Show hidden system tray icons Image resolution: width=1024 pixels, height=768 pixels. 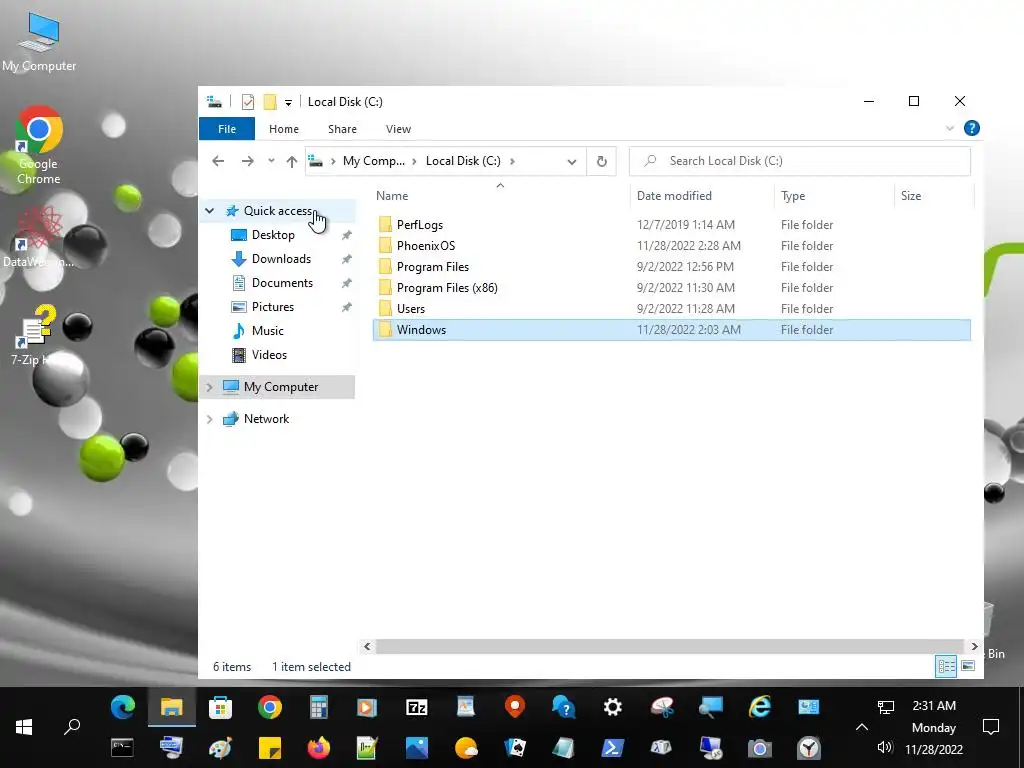coord(861,727)
